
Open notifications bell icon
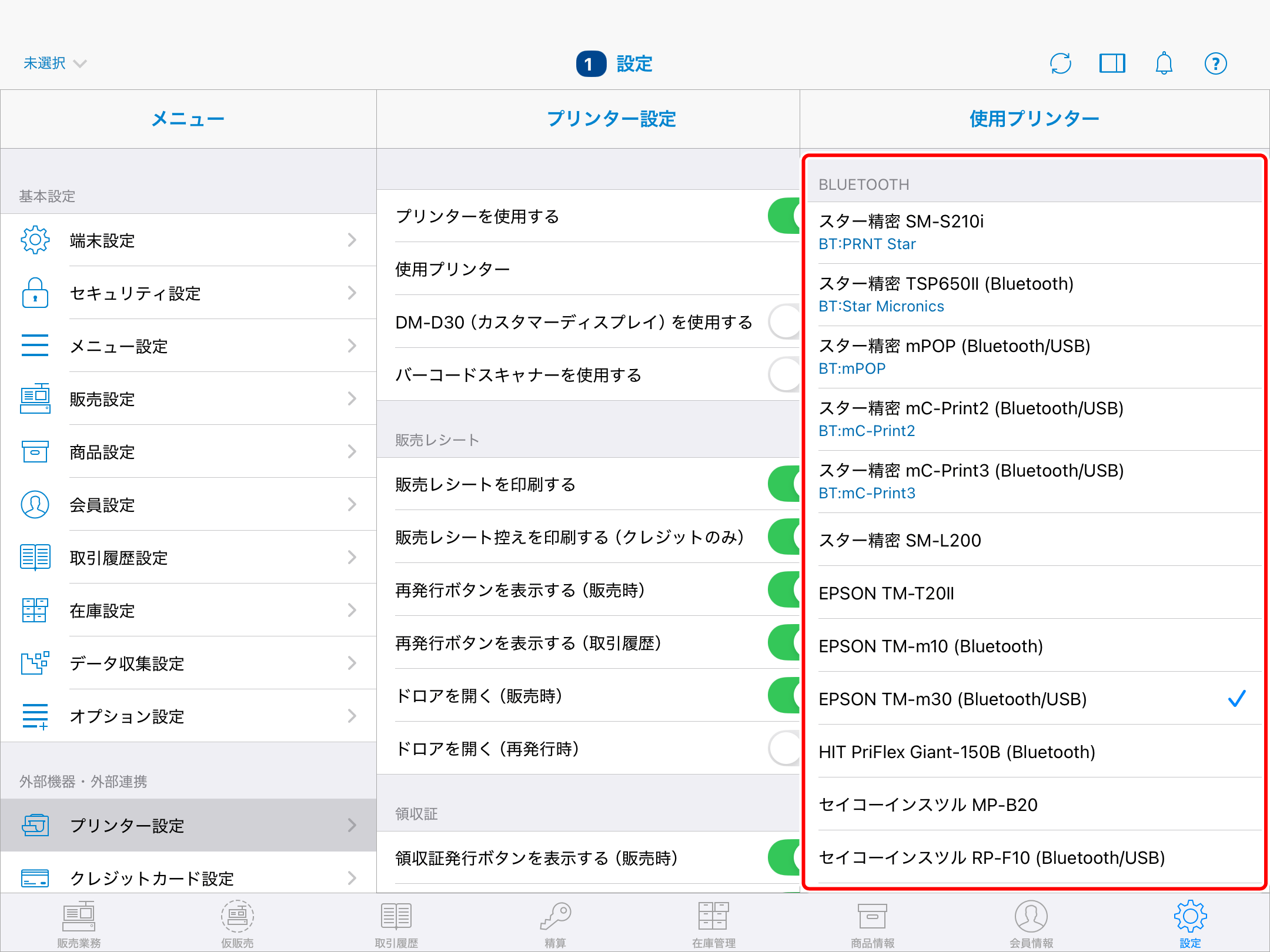[x=1164, y=63]
